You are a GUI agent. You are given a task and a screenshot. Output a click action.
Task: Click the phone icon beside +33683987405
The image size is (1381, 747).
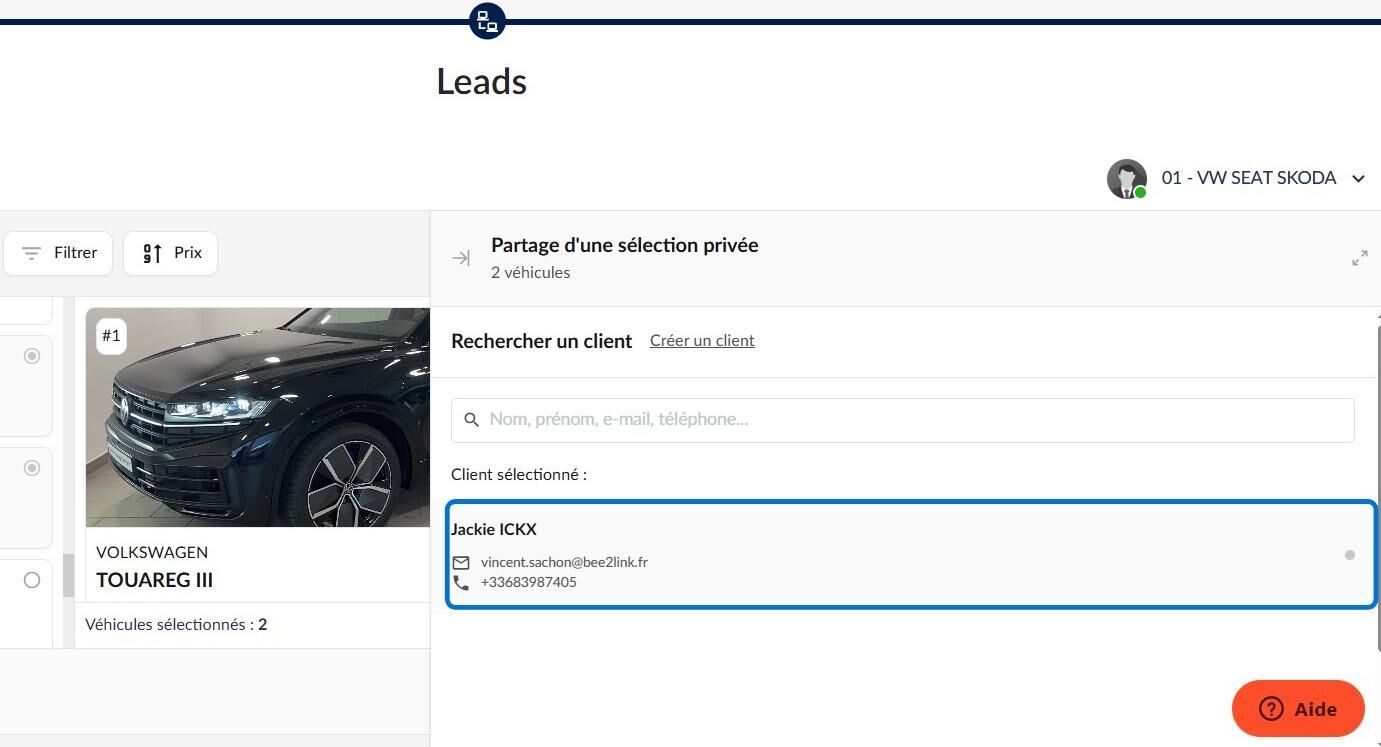point(461,582)
